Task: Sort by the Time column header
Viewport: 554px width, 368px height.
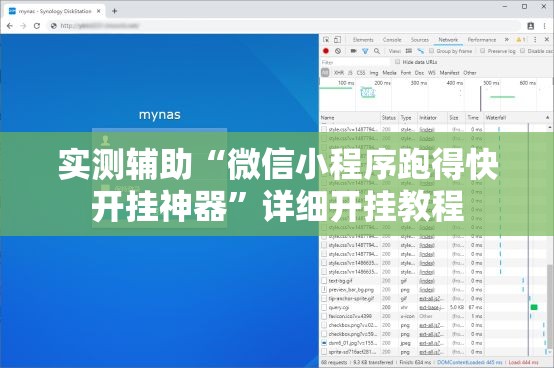Action: tap(475, 118)
